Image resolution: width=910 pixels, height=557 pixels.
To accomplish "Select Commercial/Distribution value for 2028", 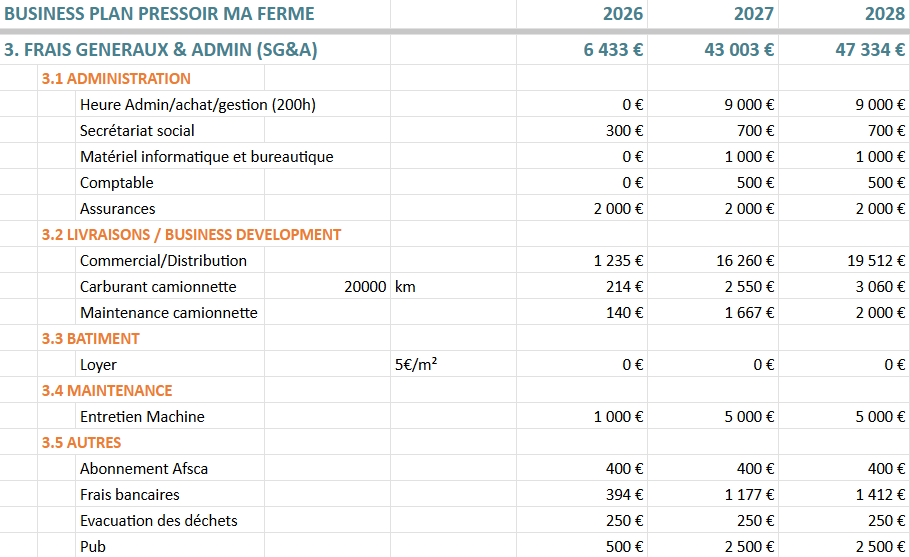I will [875, 261].
